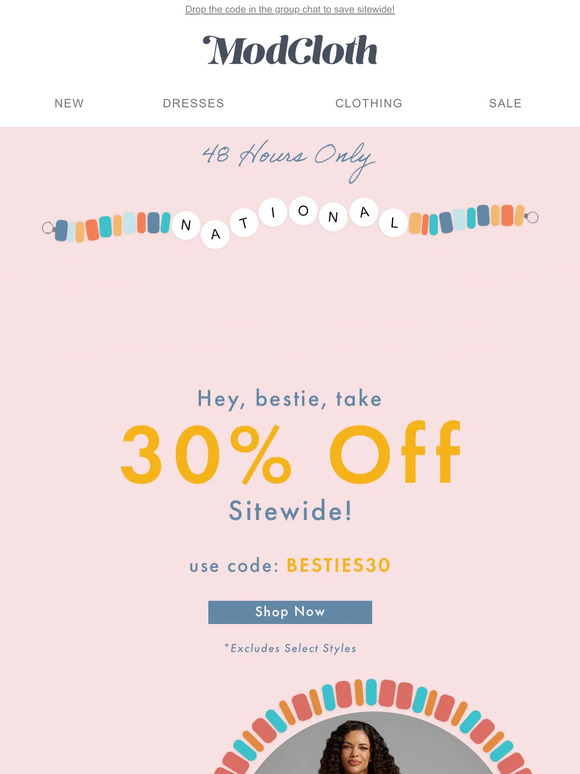Image resolution: width=580 pixels, height=774 pixels.
Task: Follow the 'Drop the code' top link
Action: (290, 9)
